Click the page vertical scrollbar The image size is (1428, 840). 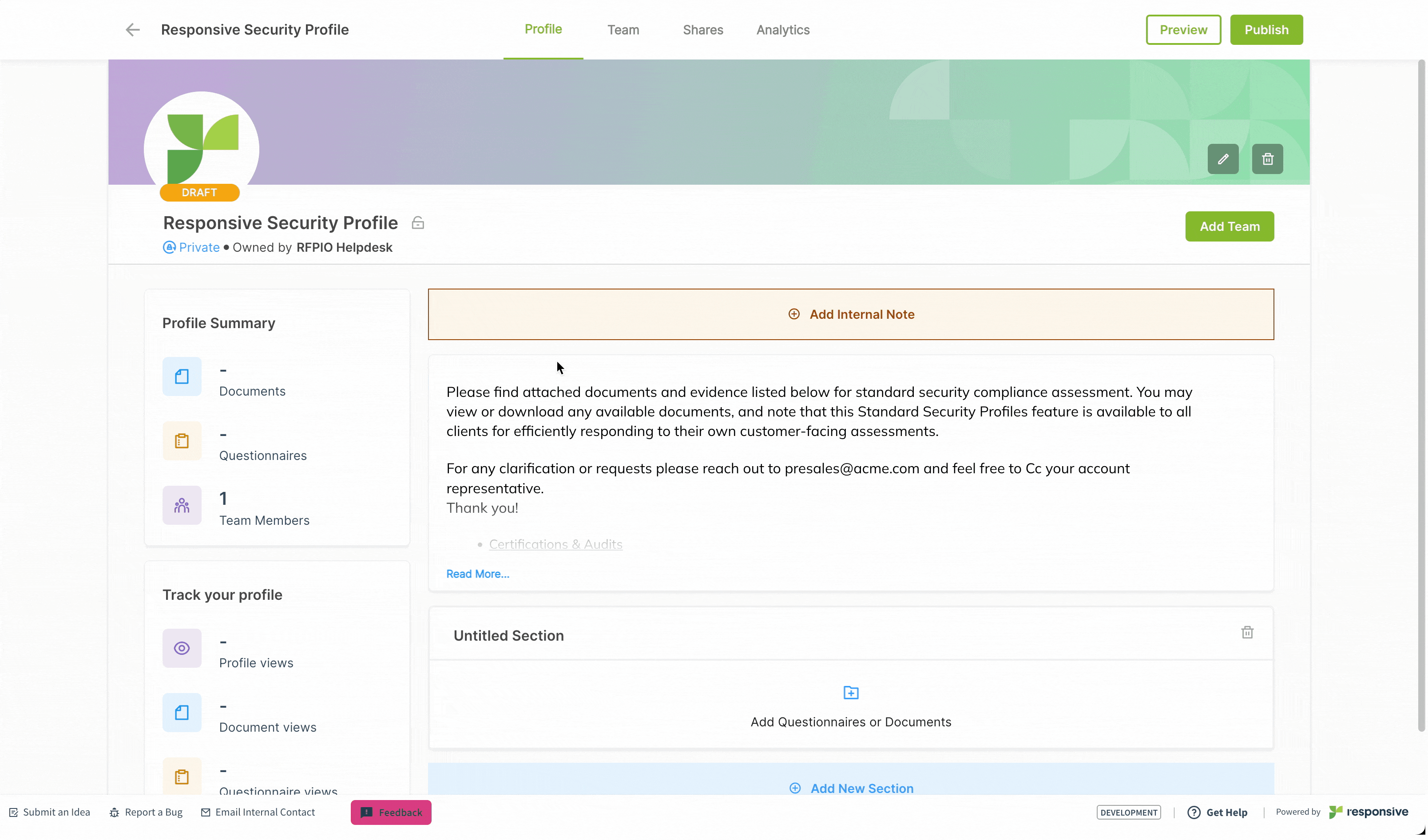(x=1420, y=396)
